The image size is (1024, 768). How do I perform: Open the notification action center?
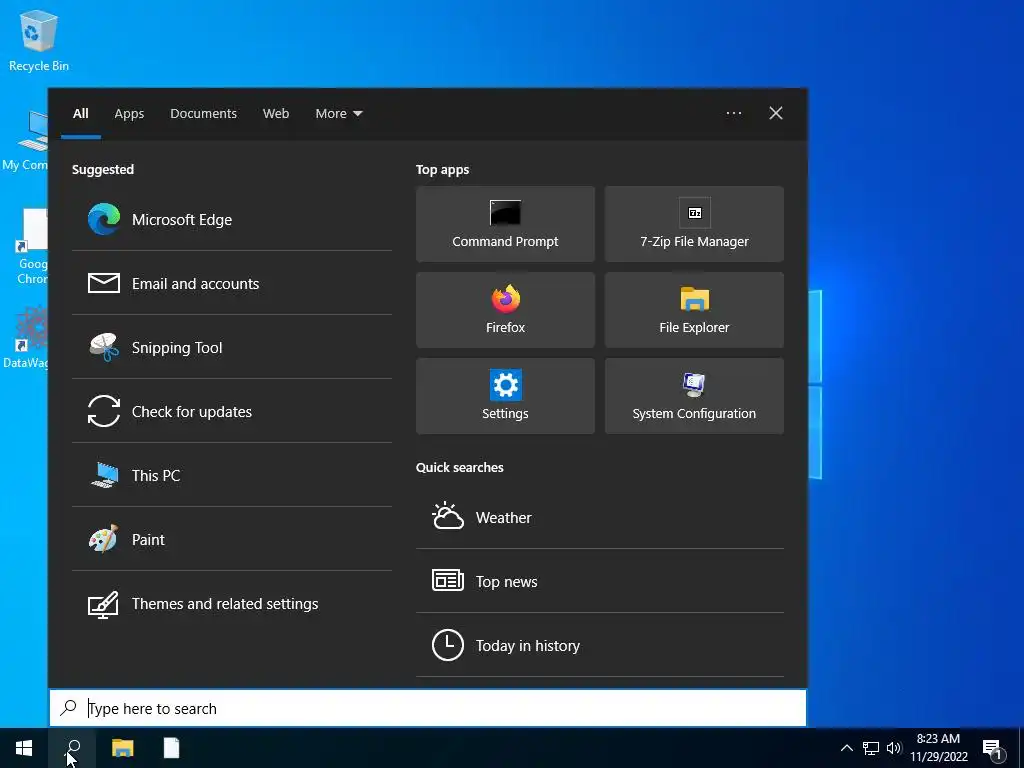point(992,748)
